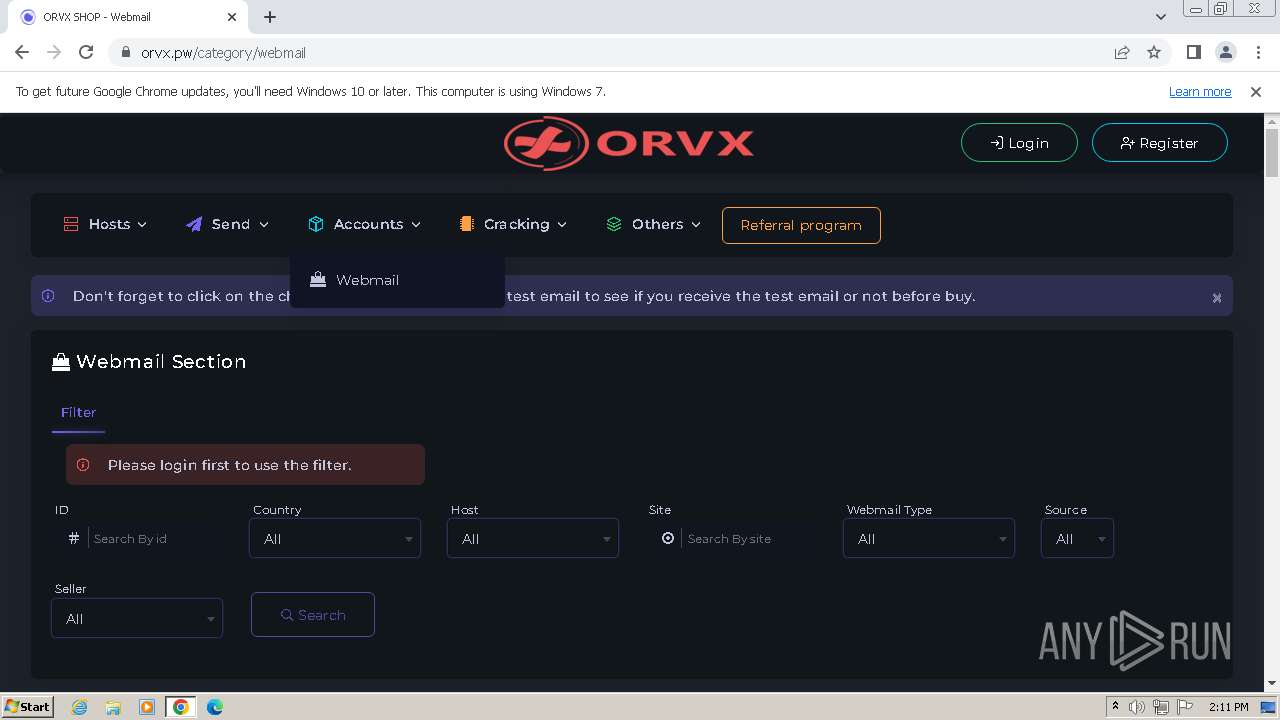
Task: Click the Referral program button
Action: point(801,225)
